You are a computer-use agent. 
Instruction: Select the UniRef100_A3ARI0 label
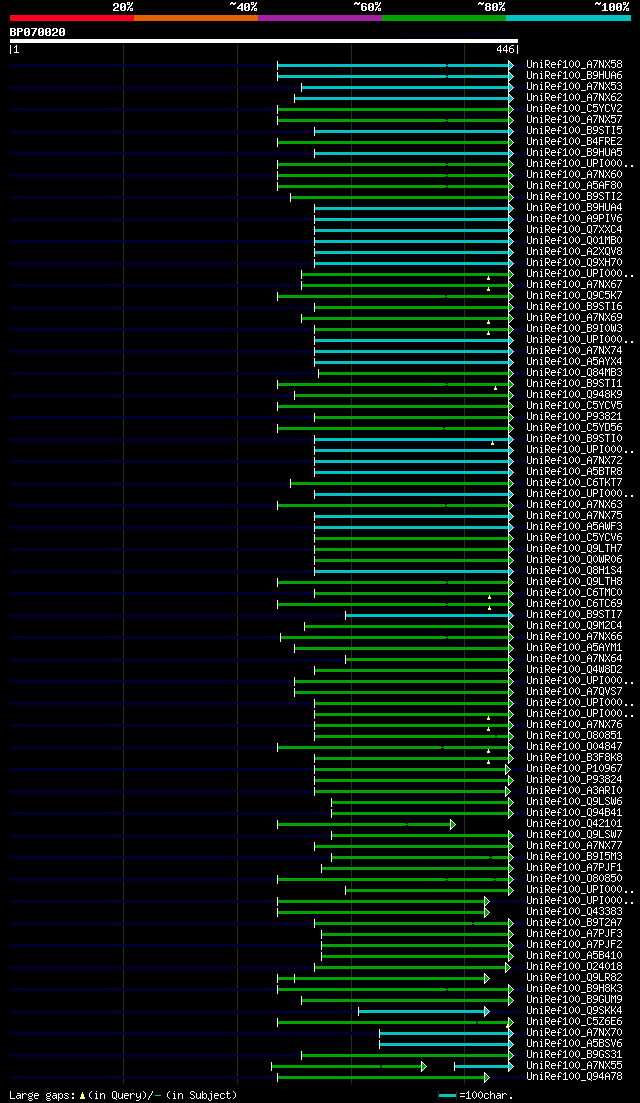point(574,791)
